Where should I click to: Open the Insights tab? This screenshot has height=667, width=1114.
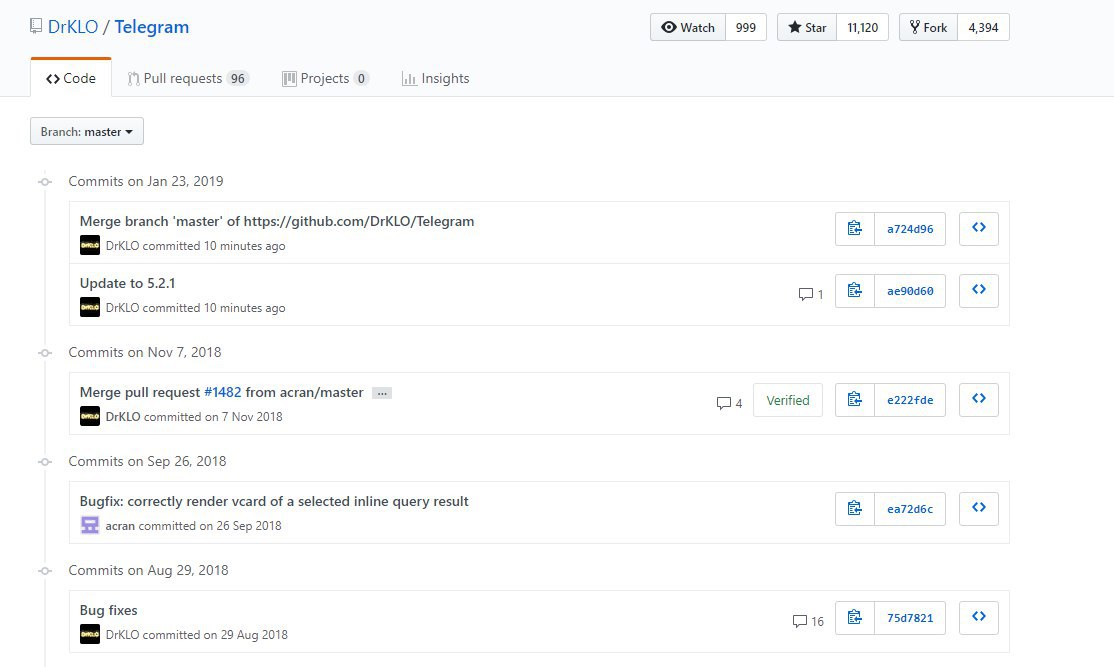[x=436, y=78]
